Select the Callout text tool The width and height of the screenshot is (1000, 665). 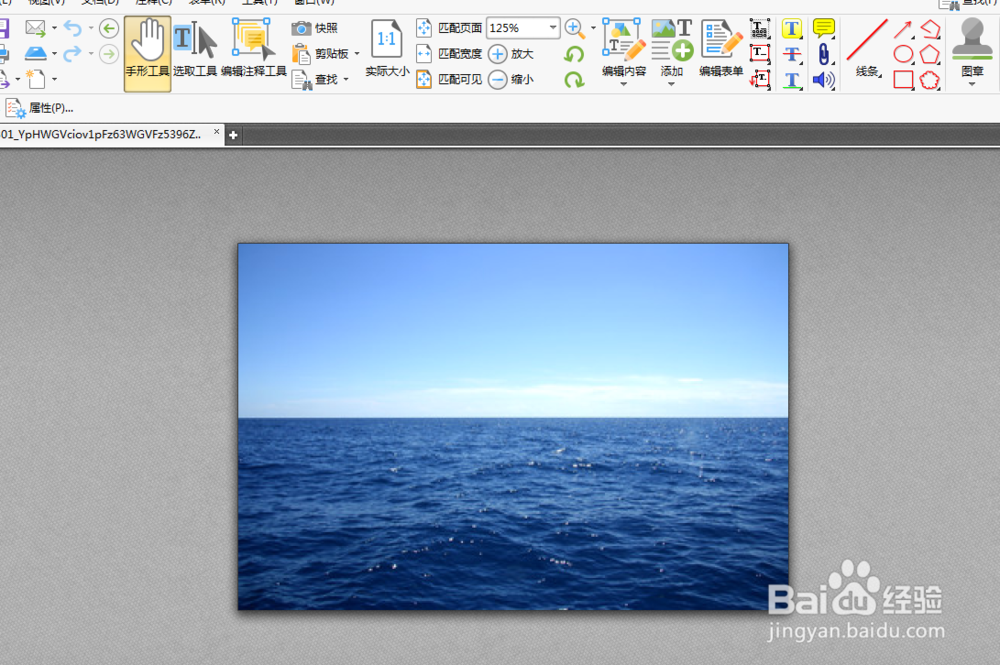(x=759, y=79)
